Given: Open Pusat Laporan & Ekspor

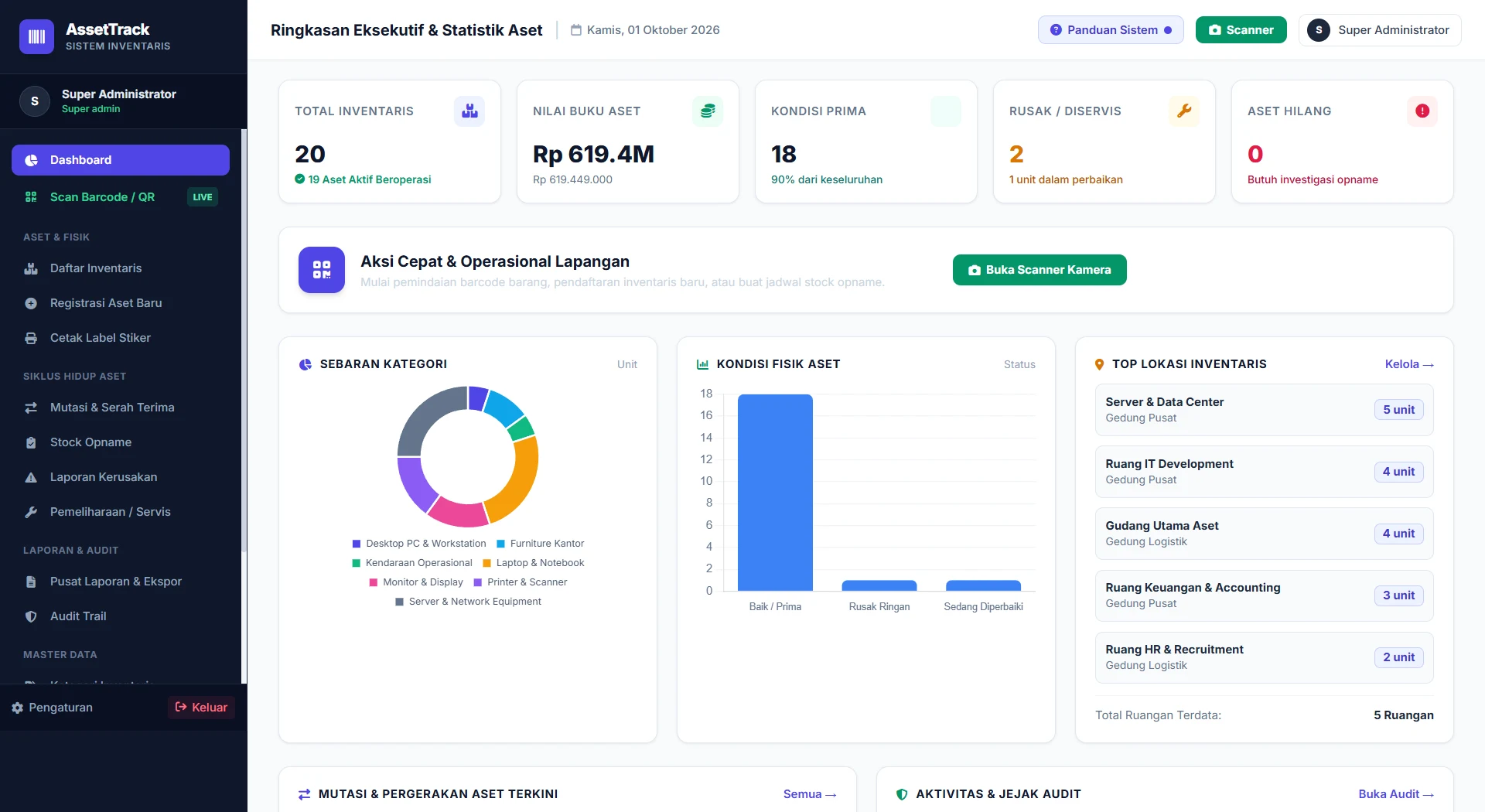Looking at the screenshot, I should pos(121,582).
